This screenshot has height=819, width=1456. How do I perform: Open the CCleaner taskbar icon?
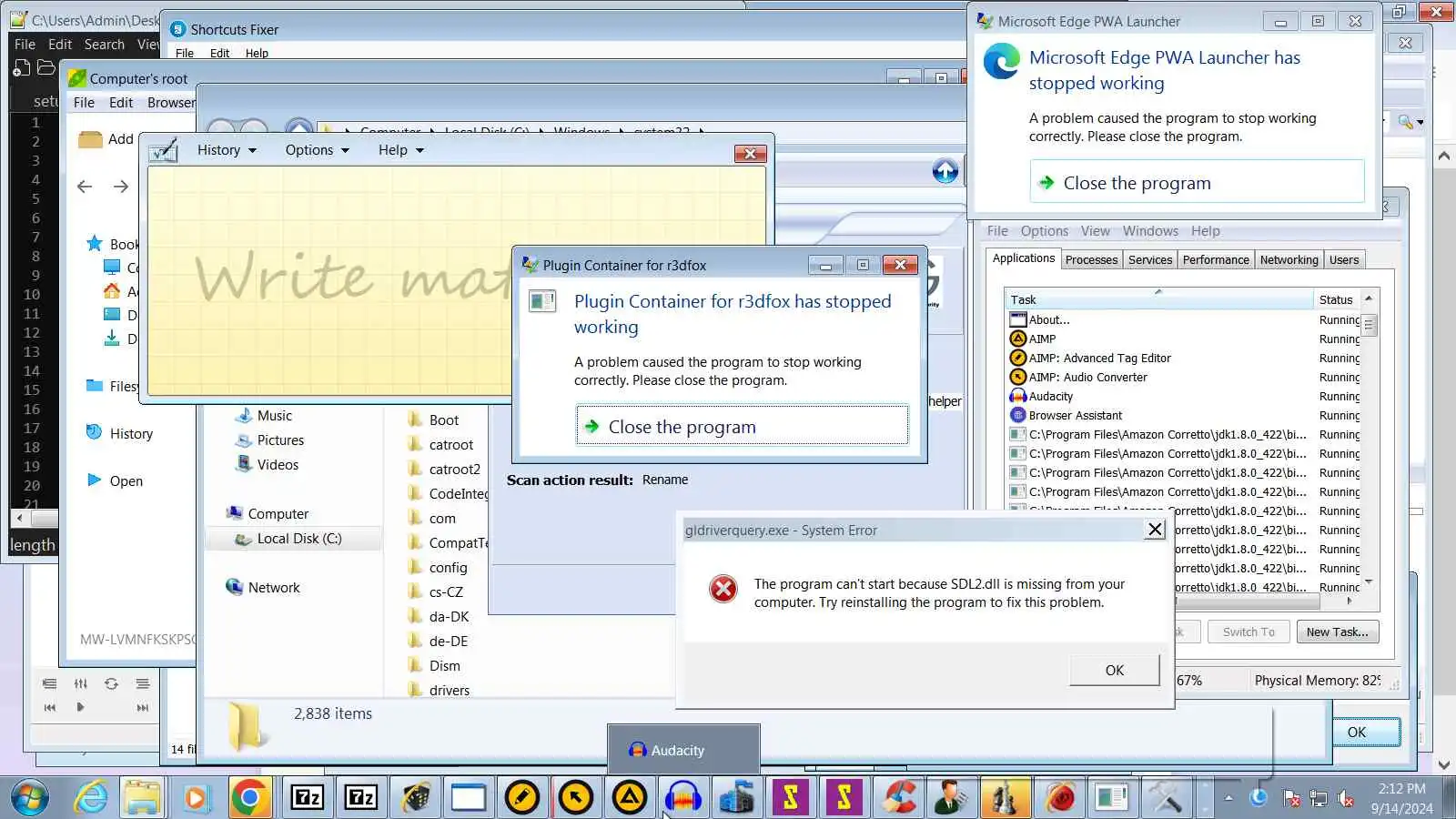pos(899,798)
